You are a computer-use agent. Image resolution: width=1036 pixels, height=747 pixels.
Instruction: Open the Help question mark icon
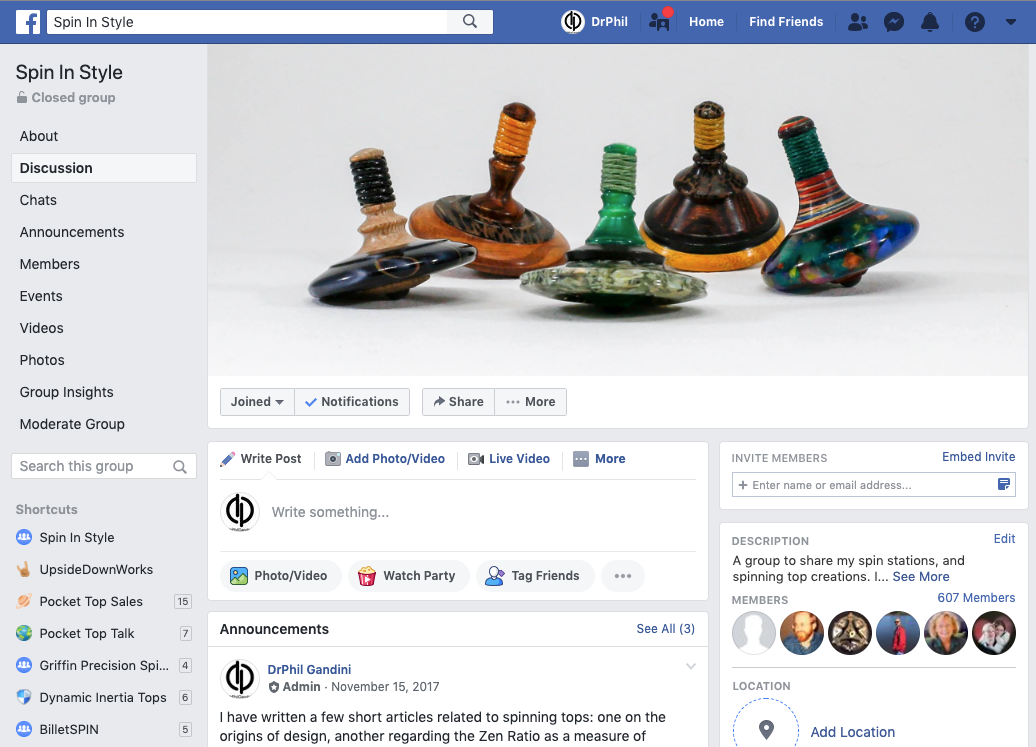[x=973, y=21]
